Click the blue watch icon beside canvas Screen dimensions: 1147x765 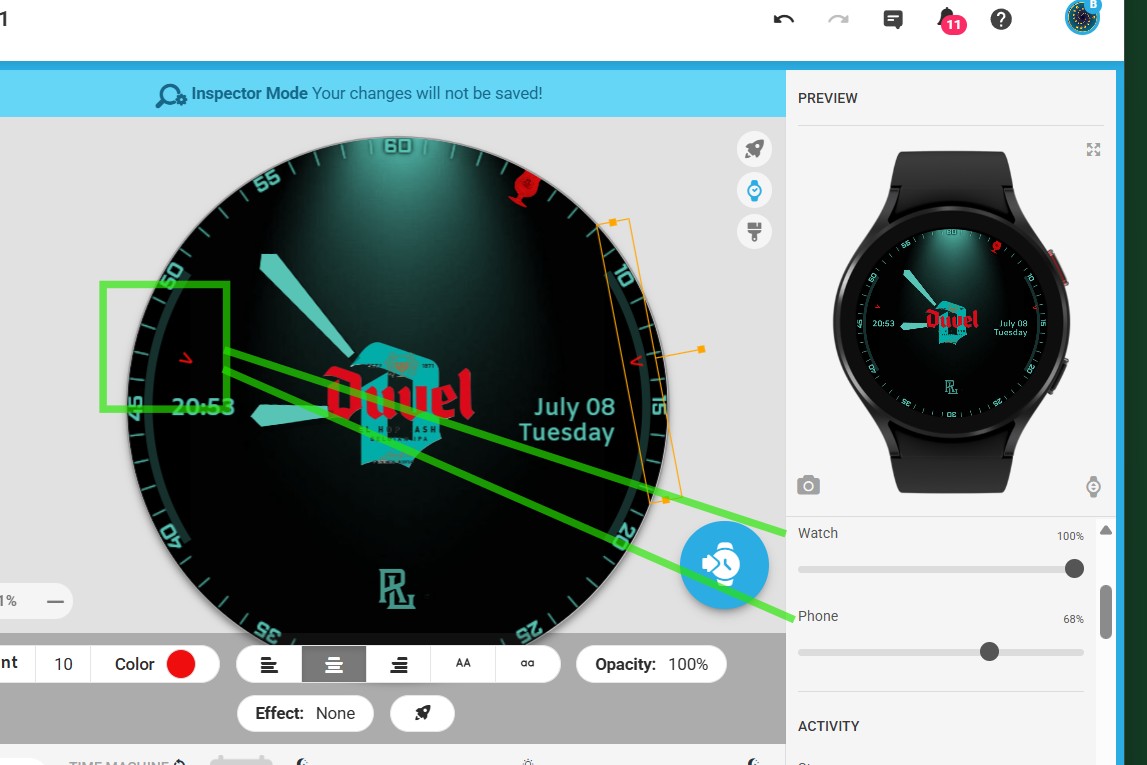point(754,191)
